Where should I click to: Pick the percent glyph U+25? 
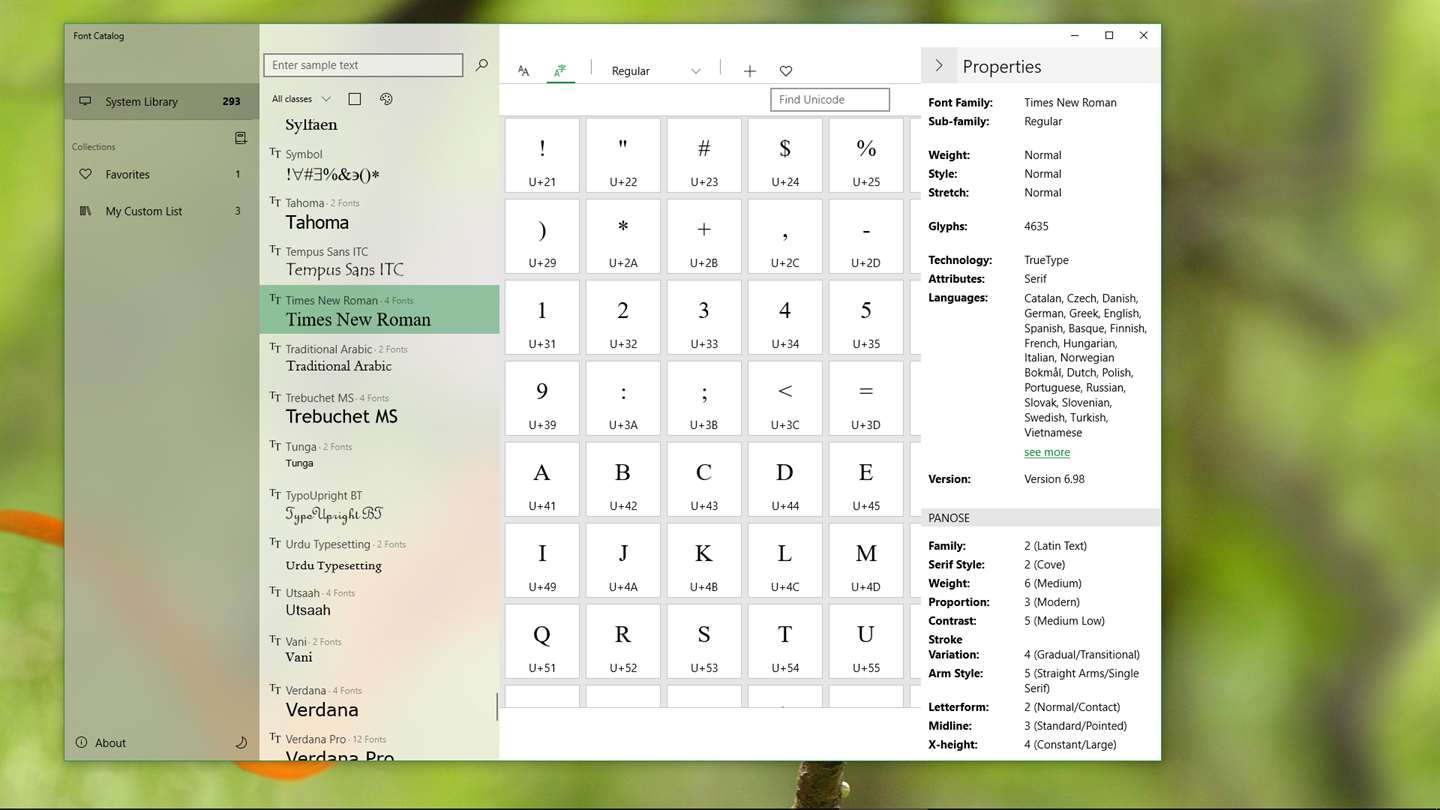tap(866, 155)
